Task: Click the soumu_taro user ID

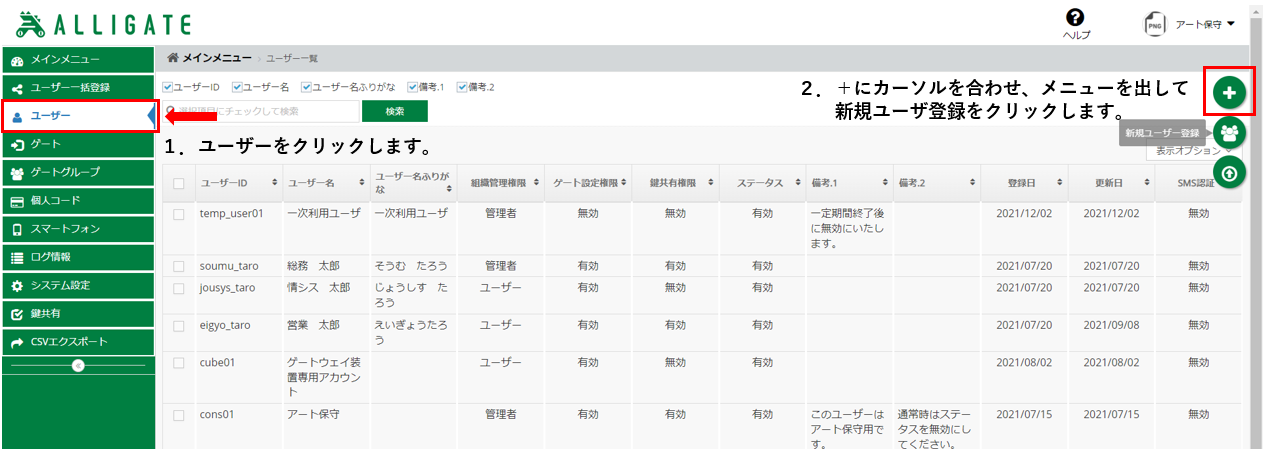Action: [x=229, y=265]
